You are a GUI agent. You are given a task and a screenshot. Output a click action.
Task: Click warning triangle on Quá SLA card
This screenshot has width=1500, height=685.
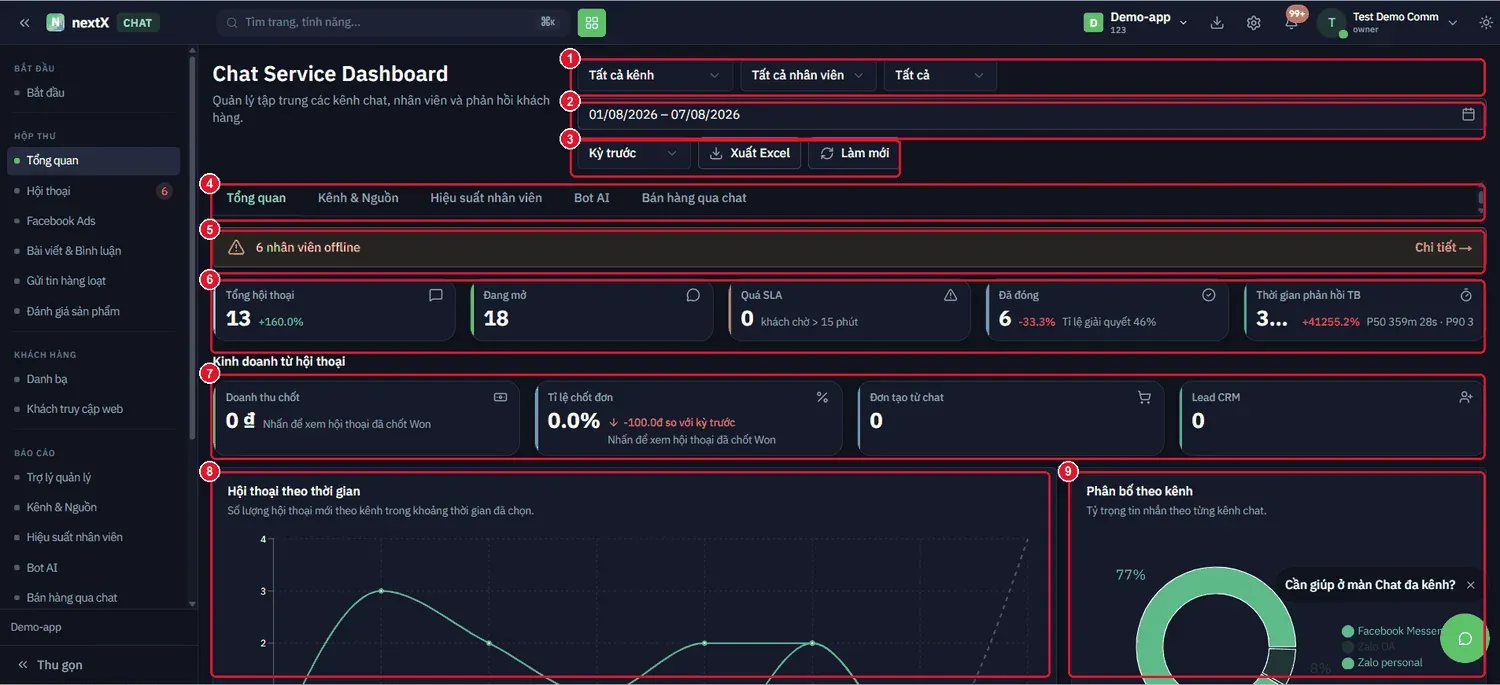(950, 295)
